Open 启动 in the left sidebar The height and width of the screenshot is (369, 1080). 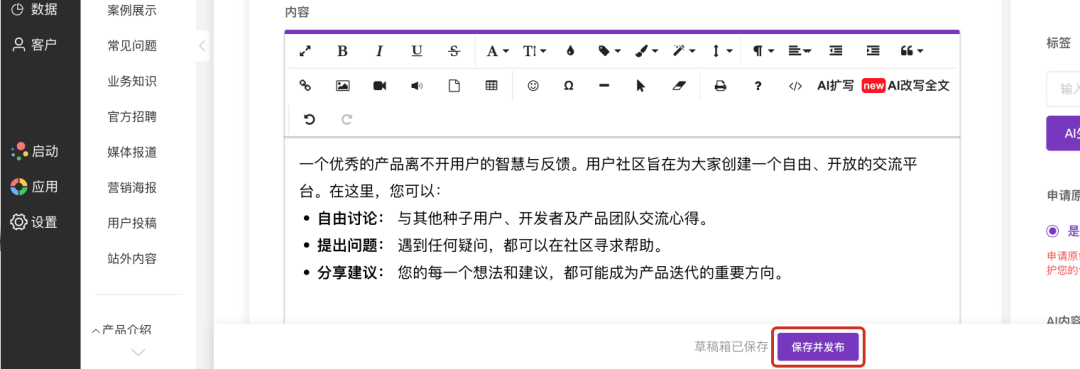(x=34, y=152)
